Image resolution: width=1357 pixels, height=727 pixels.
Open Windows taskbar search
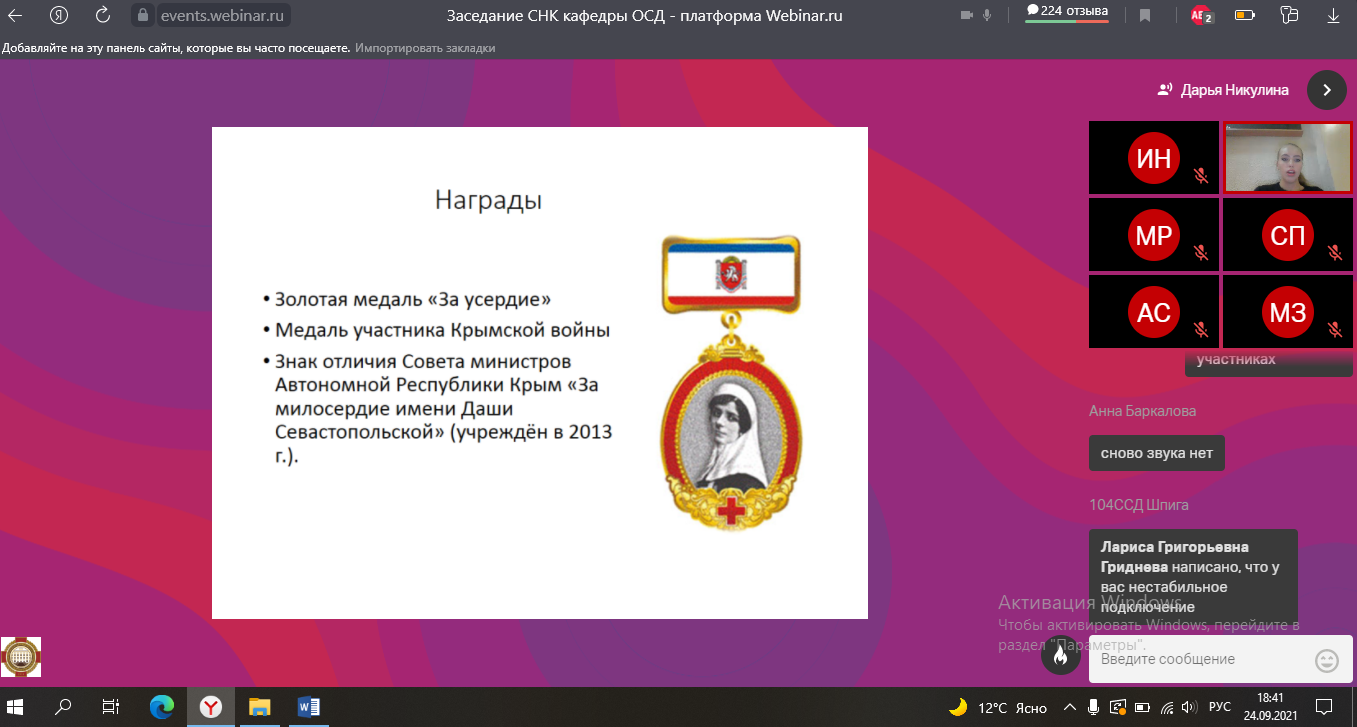click(x=63, y=707)
